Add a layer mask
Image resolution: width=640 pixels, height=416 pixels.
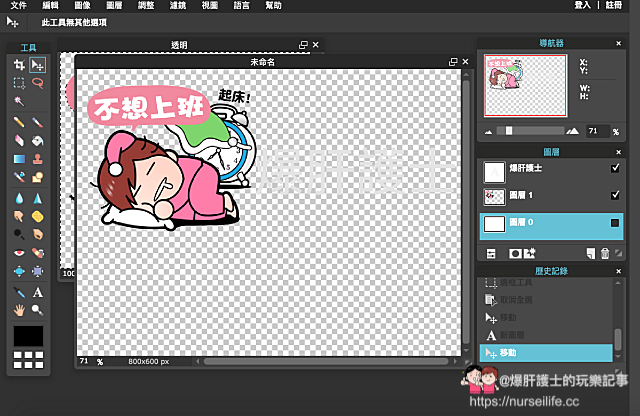coord(515,254)
